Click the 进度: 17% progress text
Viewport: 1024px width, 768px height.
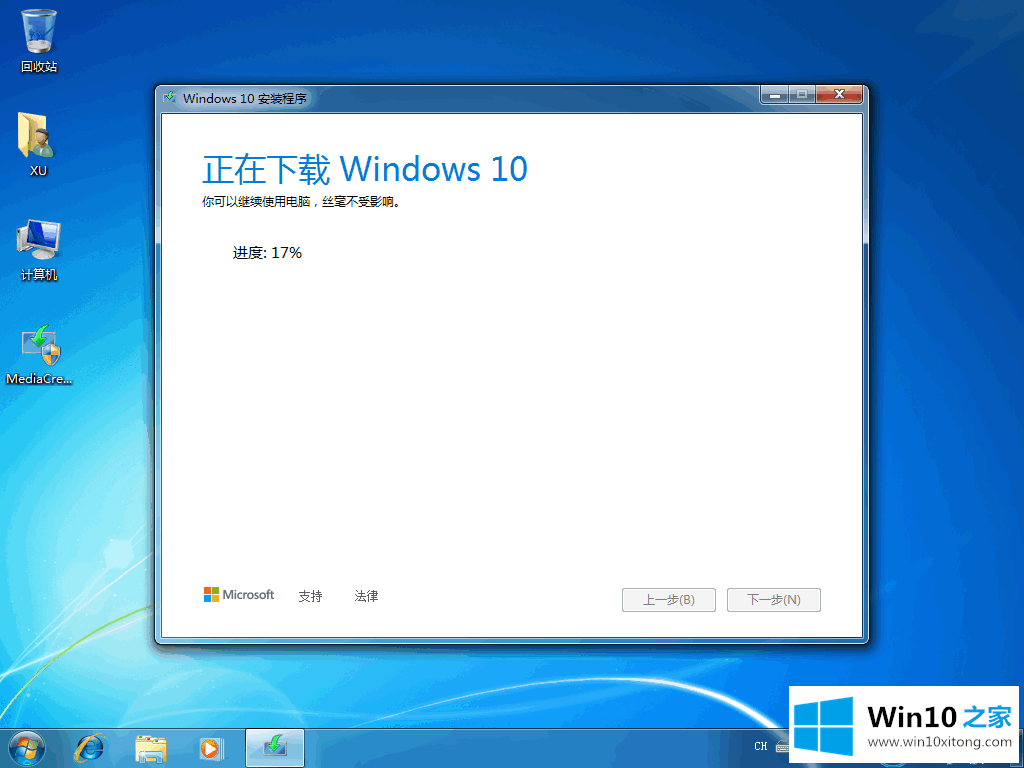267,253
